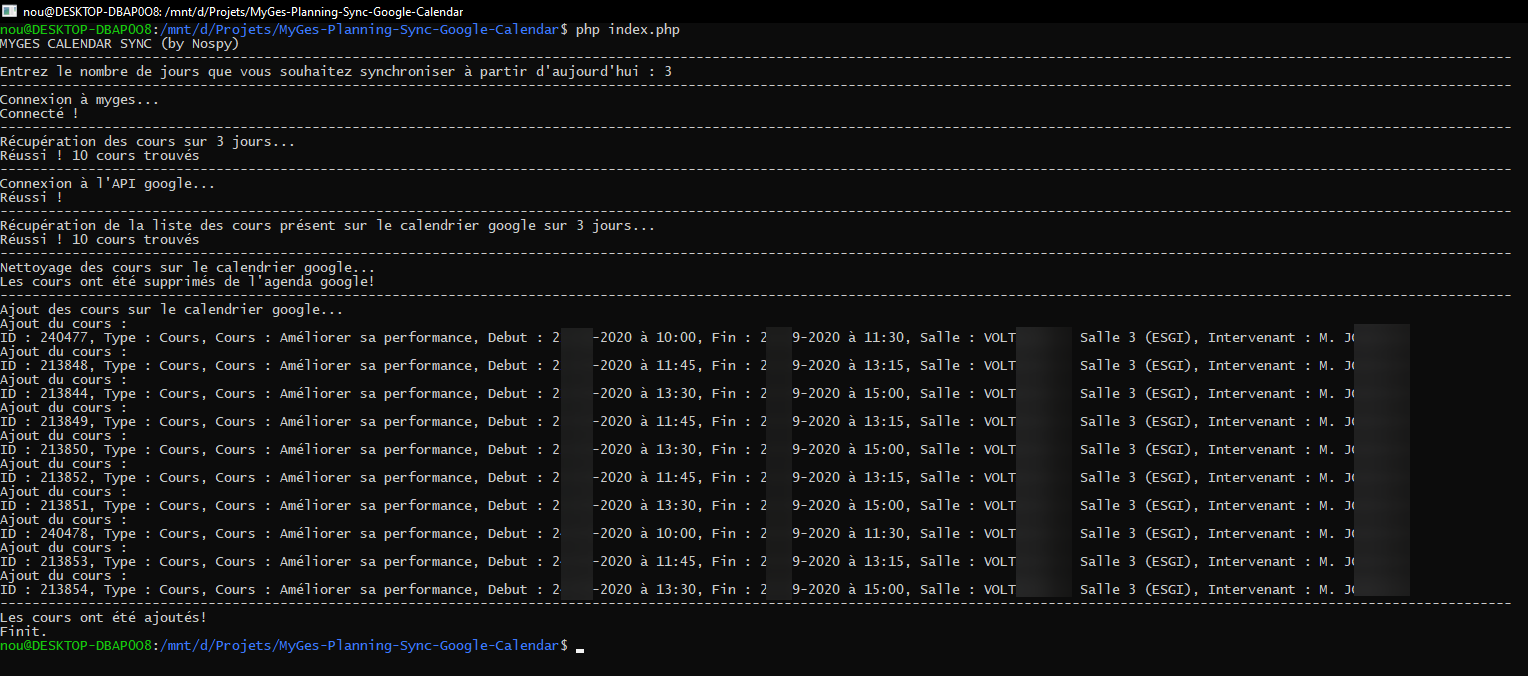
Task: Click 'Récupération de la liste des cours présent' line
Action: coord(328,226)
